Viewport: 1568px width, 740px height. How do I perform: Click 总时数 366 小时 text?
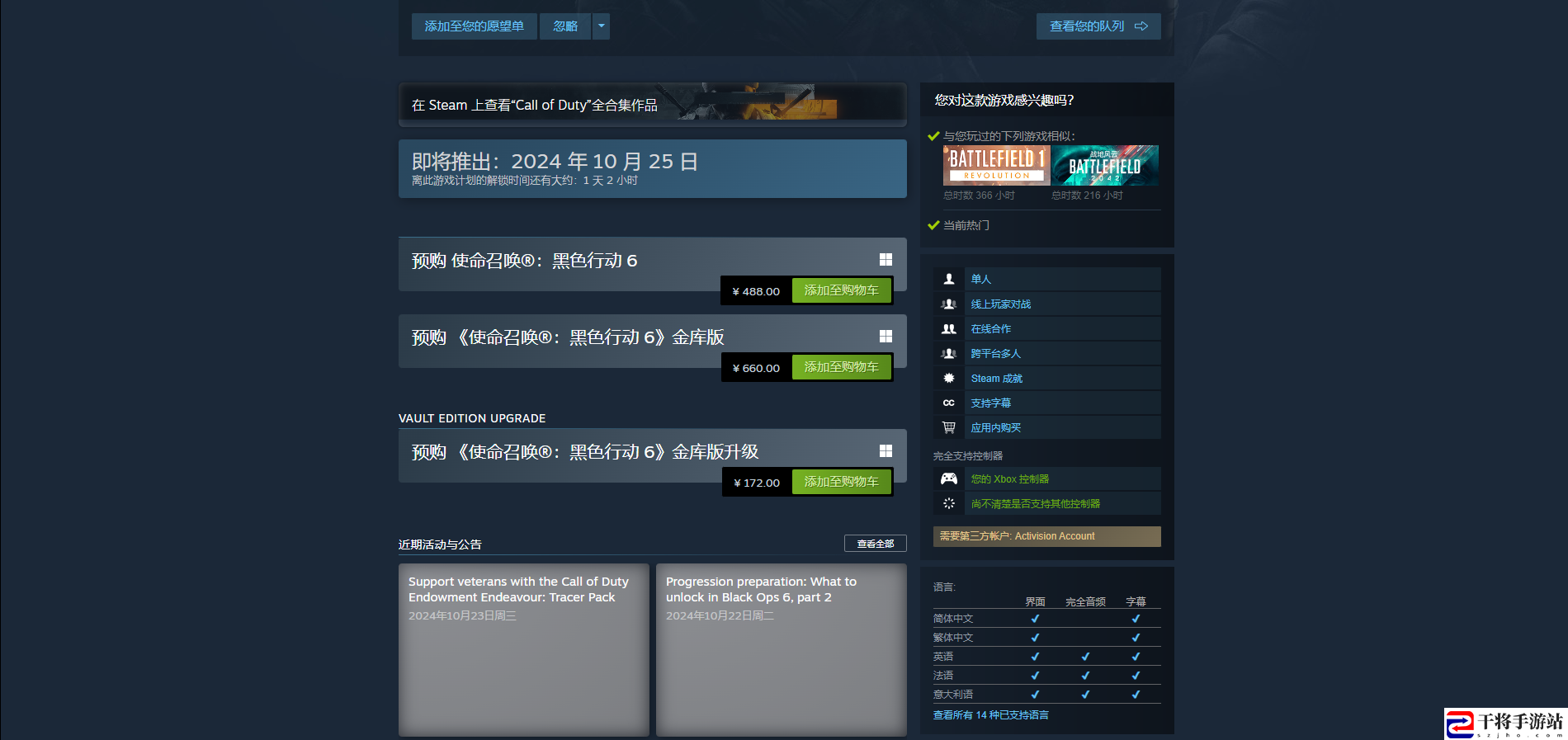point(980,196)
